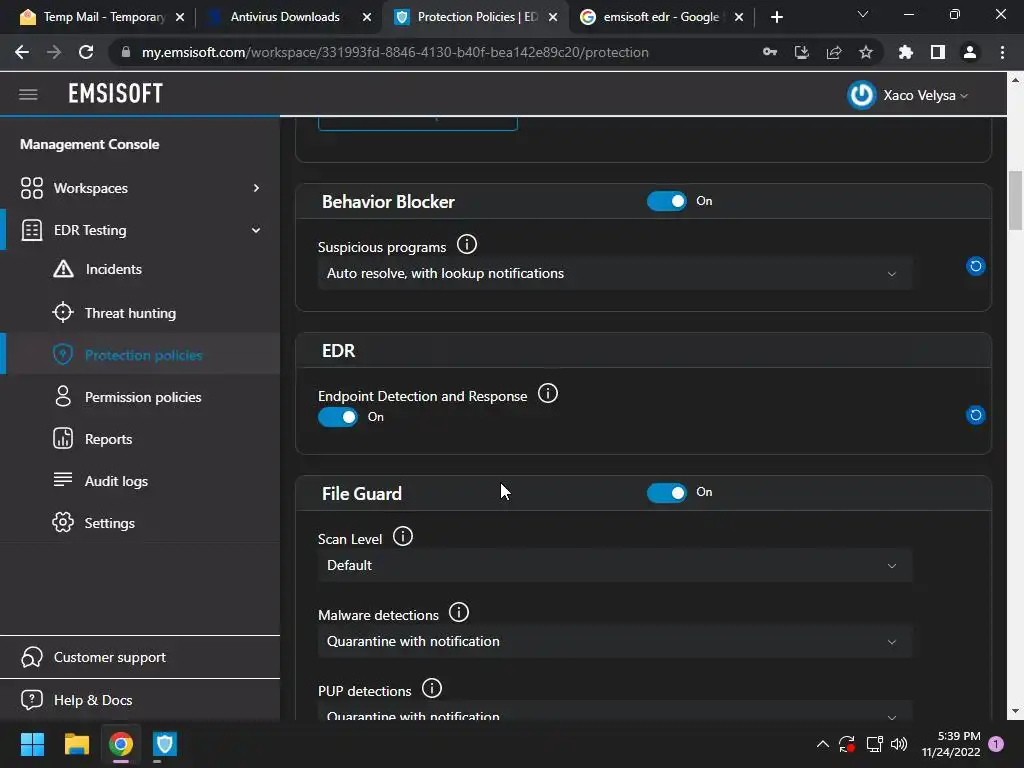Click the Settings gear icon in sidebar
1024x768 pixels.
pyautogui.click(x=63, y=522)
